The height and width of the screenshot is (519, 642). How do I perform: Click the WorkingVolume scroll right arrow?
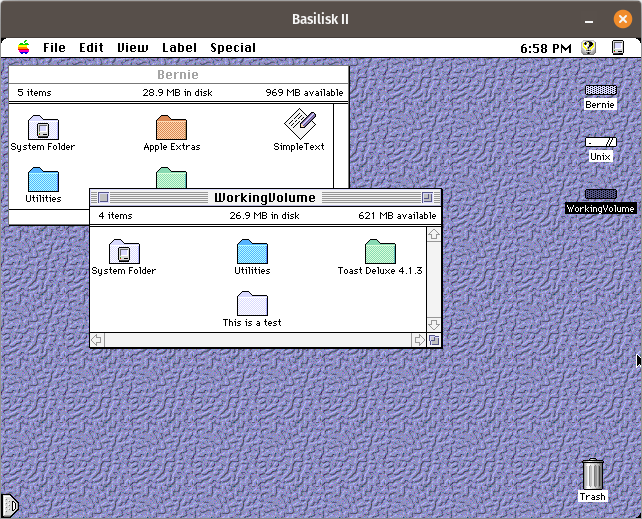[x=418, y=340]
